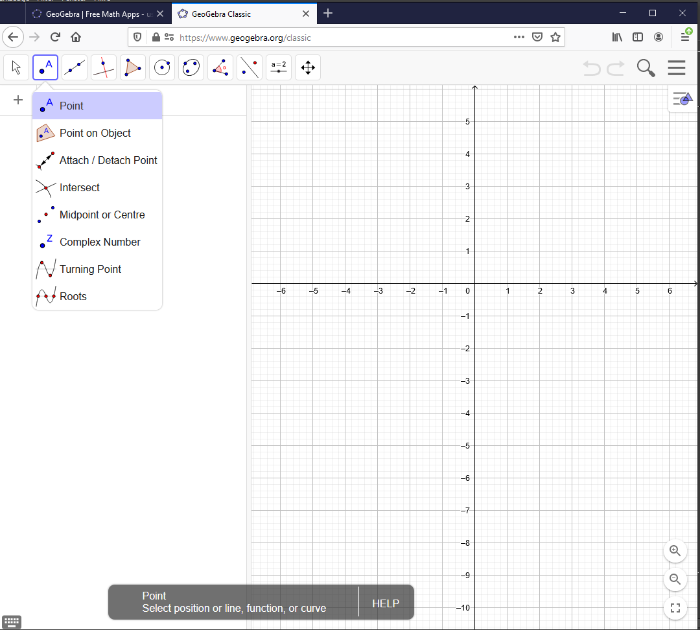The width and height of the screenshot is (700, 630).
Task: Open Firefox application menu
Action: (685, 37)
